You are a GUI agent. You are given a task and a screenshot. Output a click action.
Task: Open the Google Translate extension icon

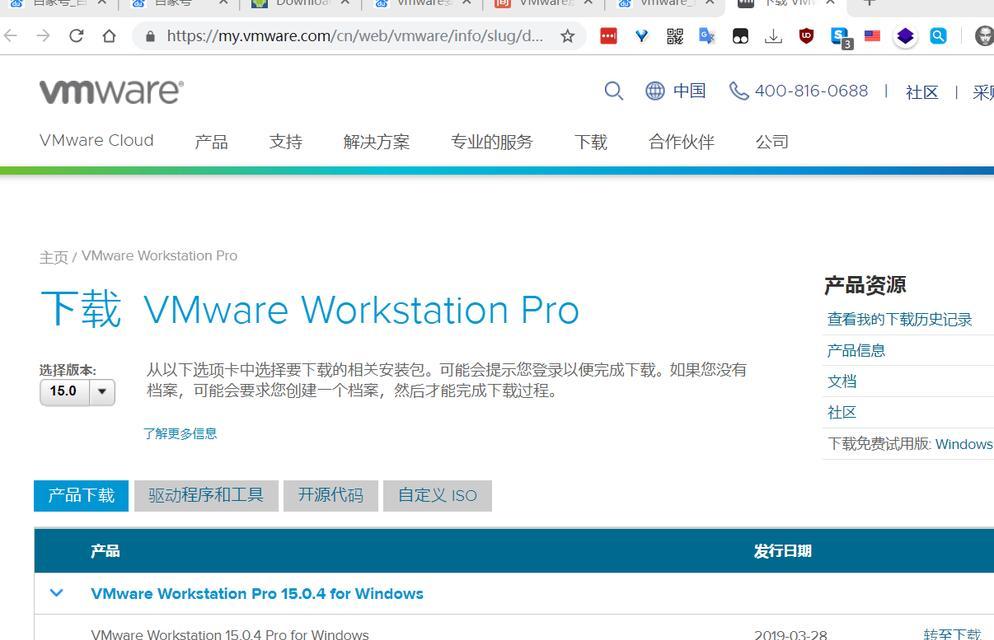coord(707,36)
